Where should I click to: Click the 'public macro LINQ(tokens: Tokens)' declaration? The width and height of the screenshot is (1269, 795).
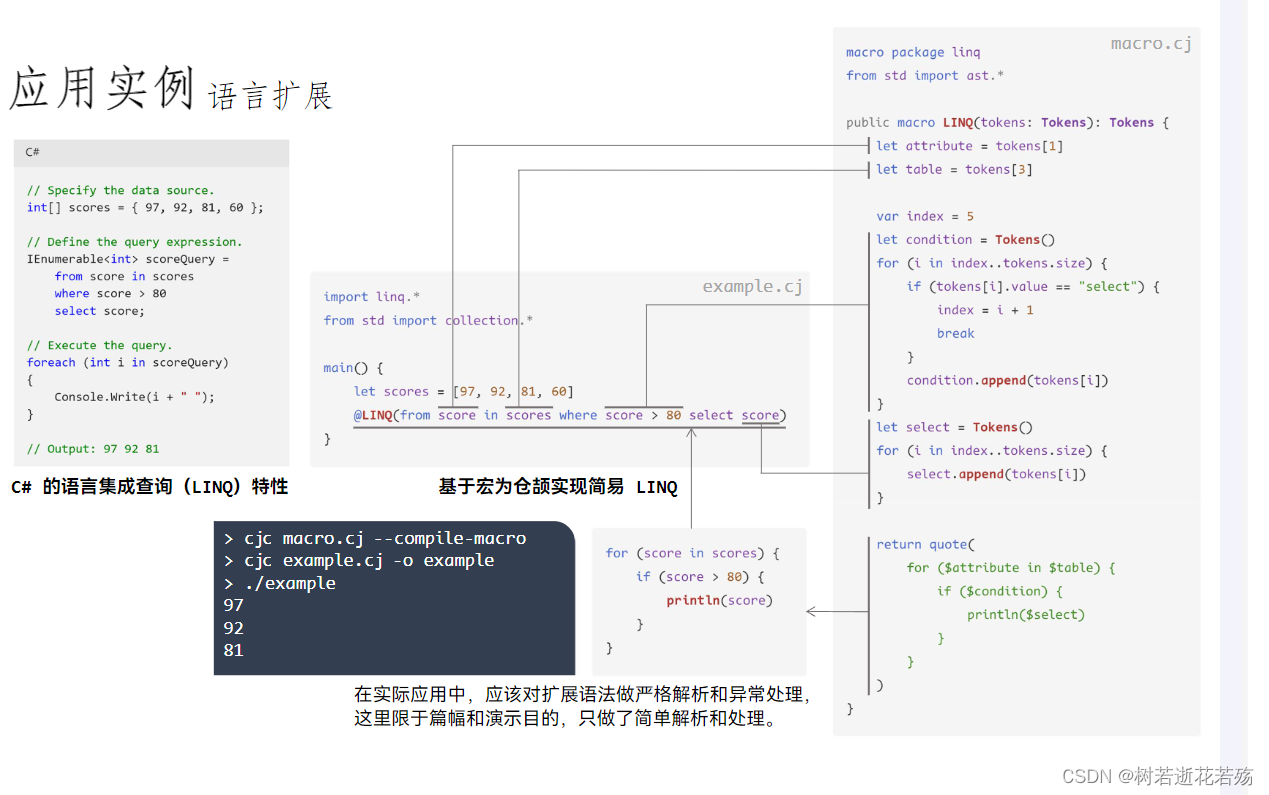click(x=1007, y=123)
